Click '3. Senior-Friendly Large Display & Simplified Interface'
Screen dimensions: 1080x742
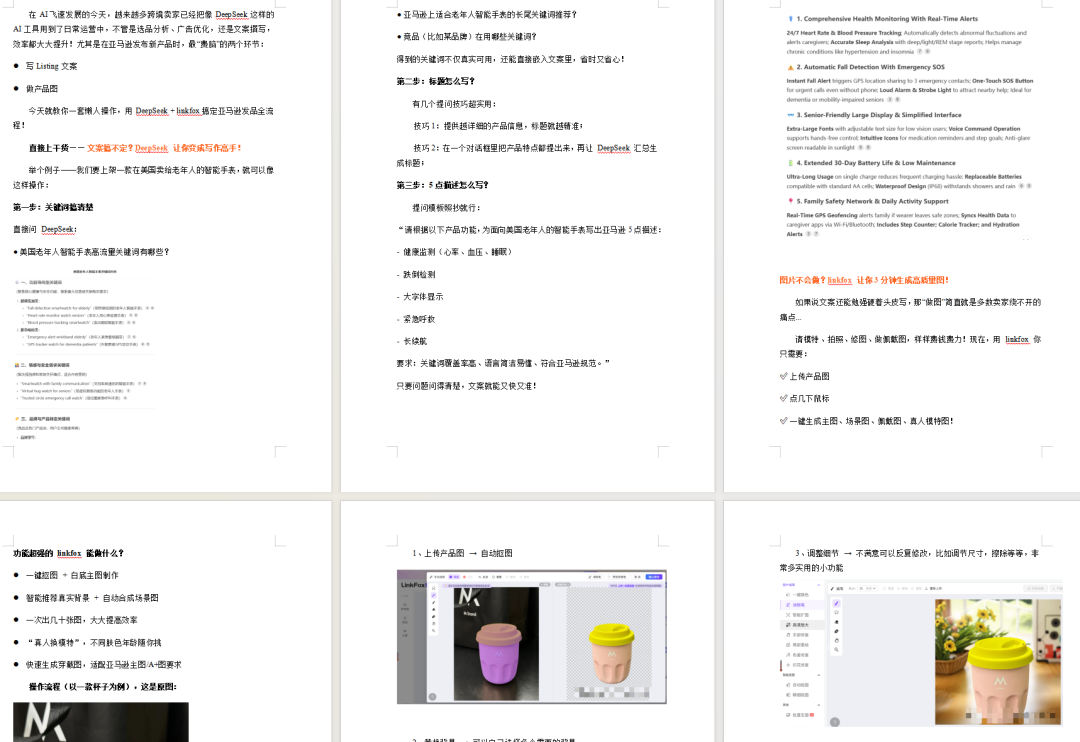[879, 115]
